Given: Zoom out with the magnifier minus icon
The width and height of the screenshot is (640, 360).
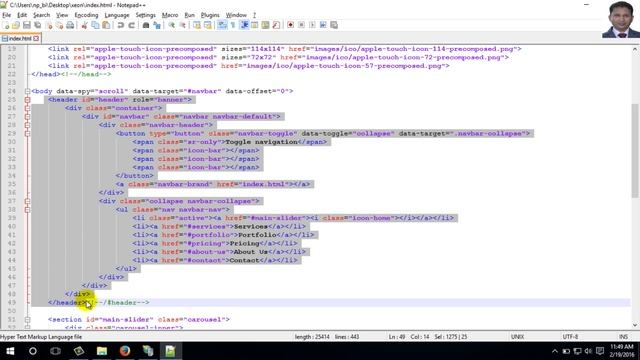Looking at the screenshot, I should 182,25.
